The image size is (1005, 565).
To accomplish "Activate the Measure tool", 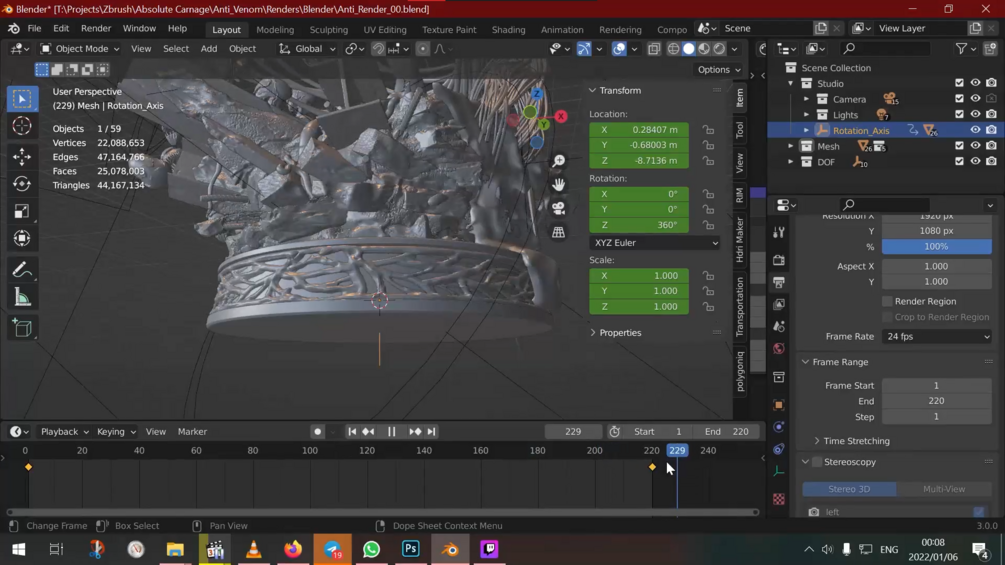I will coord(22,298).
